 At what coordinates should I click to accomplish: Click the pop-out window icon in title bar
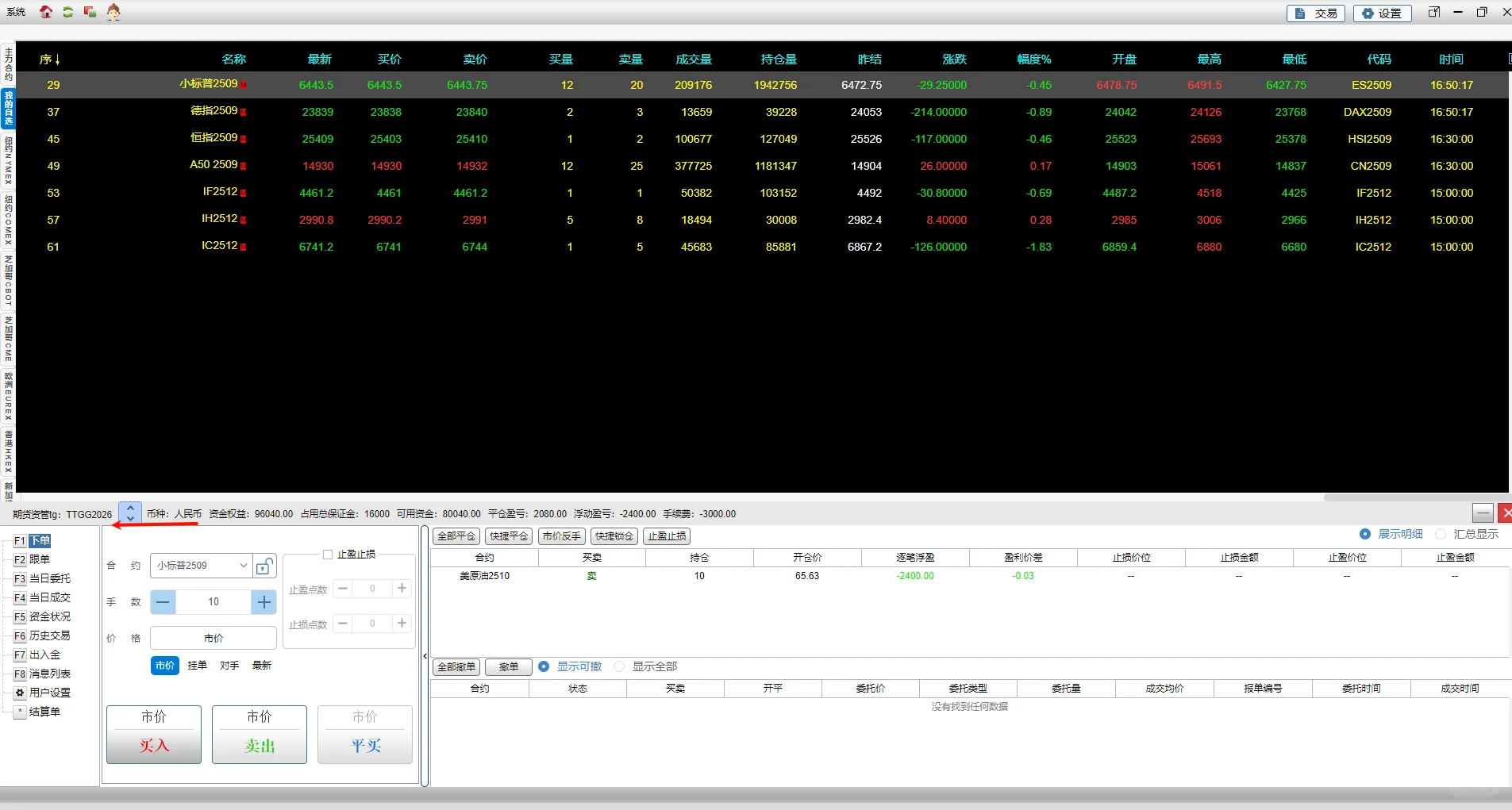[x=1434, y=12]
